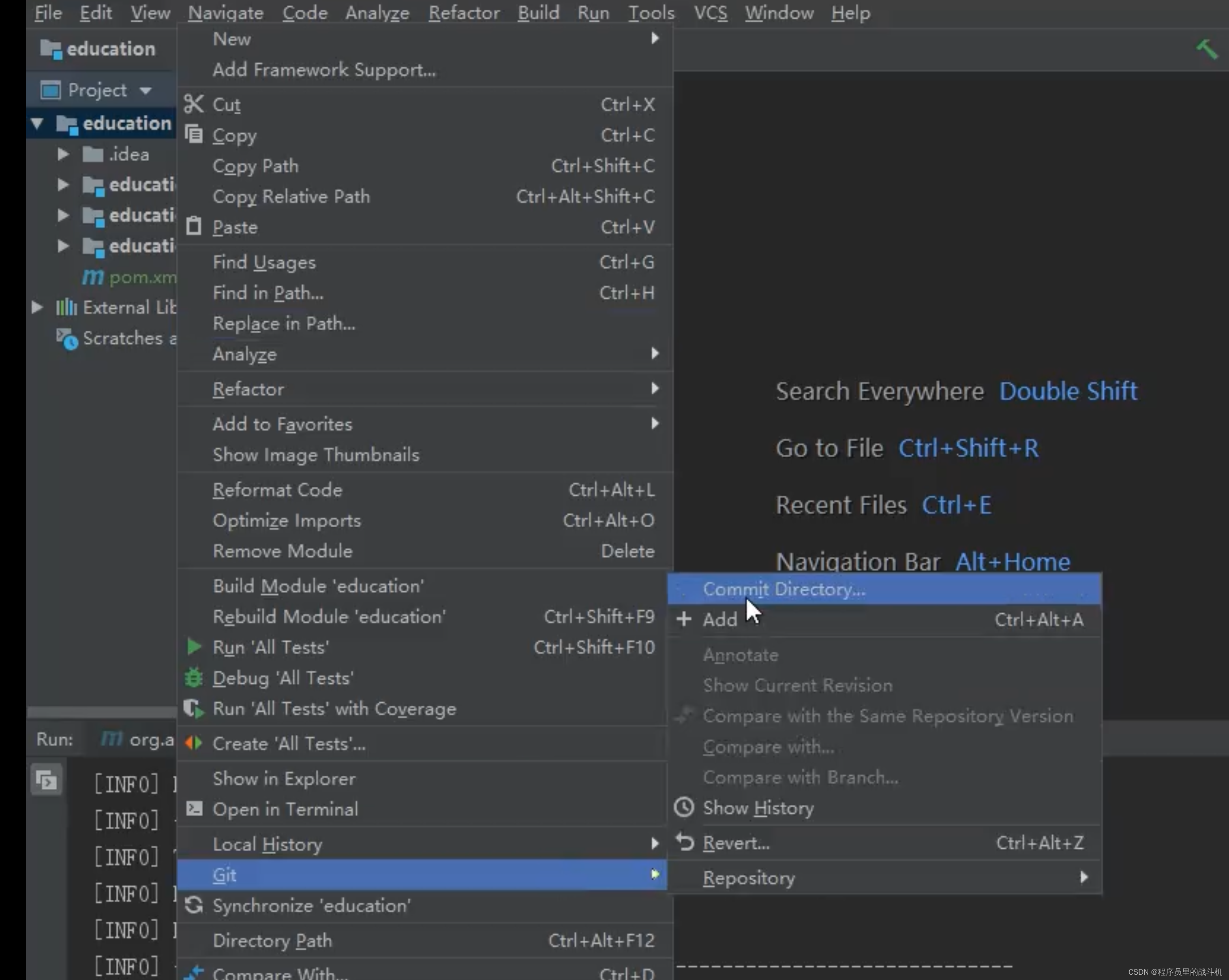
Task: Click the green Run arrow icon
Action: tap(195, 646)
